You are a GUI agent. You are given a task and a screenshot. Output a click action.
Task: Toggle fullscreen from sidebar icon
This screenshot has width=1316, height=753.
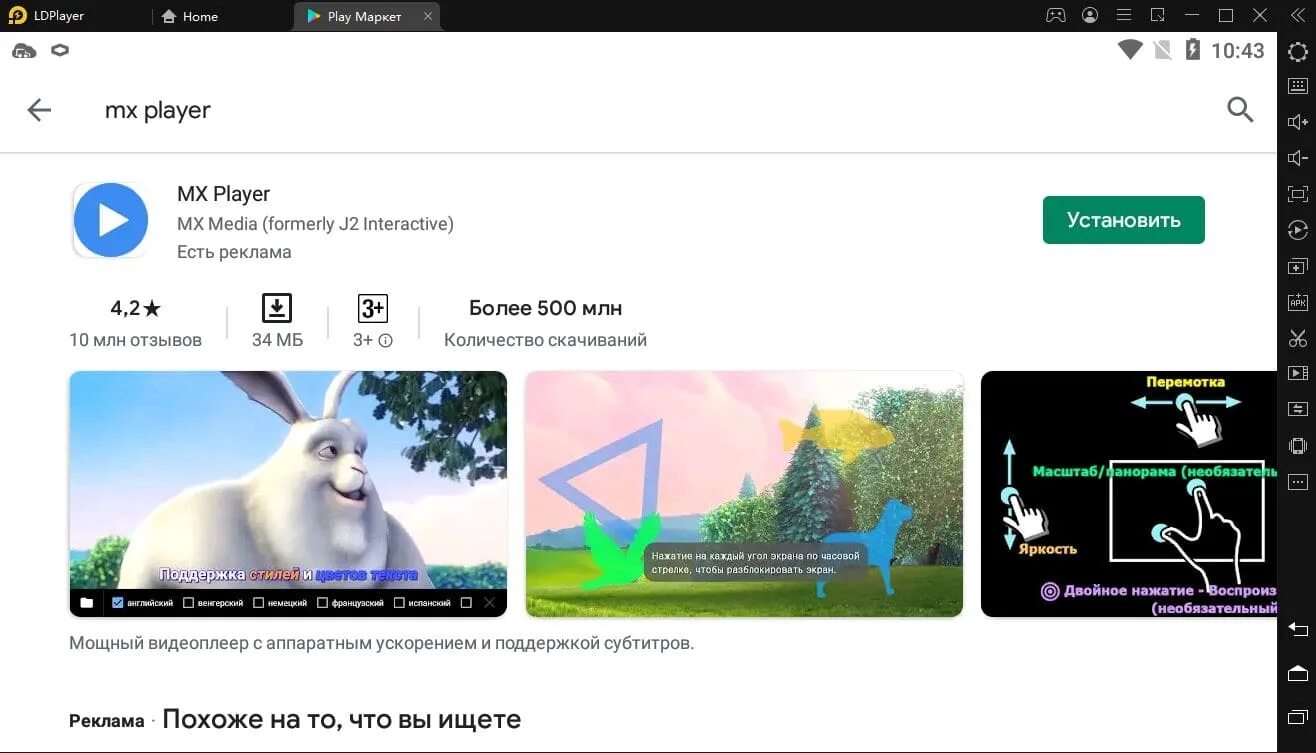tap(1297, 194)
